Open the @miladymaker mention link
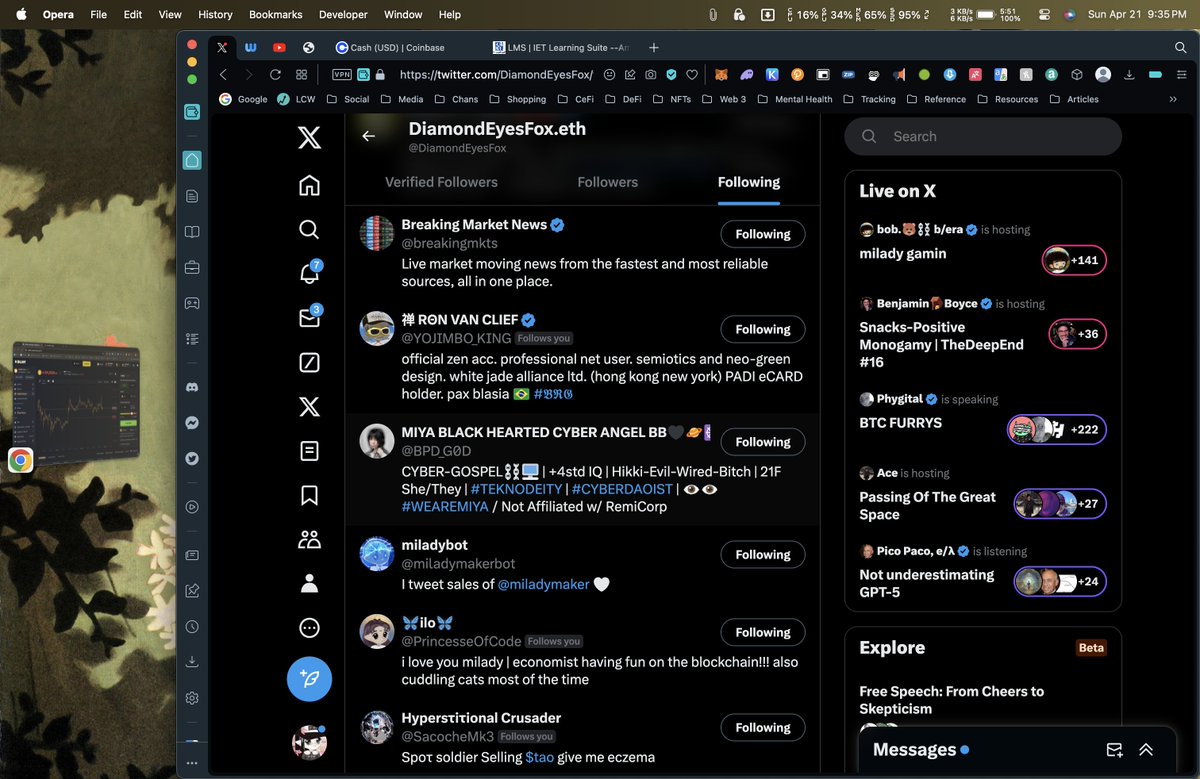The width and height of the screenshot is (1200, 779). click(x=543, y=584)
